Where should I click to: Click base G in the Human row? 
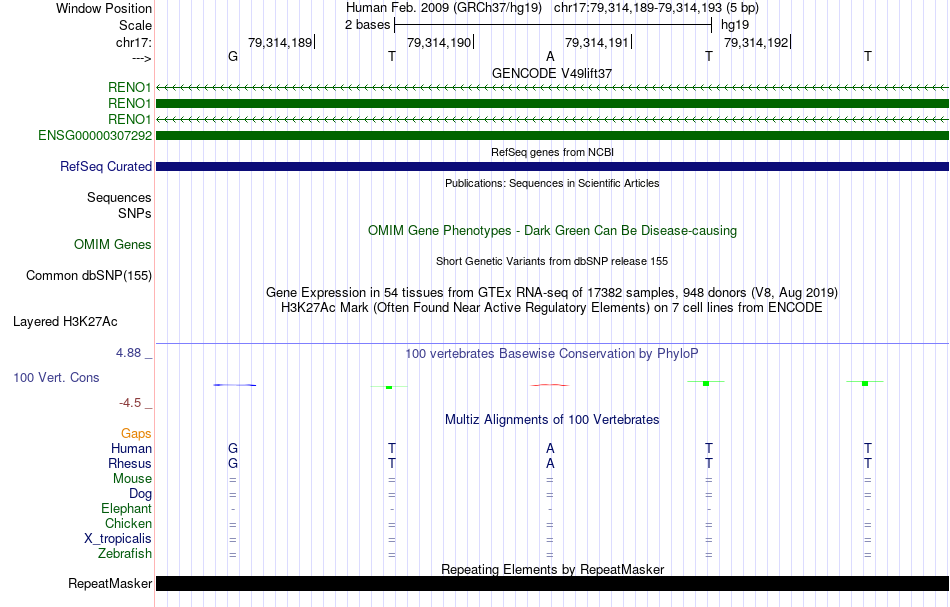(x=233, y=448)
